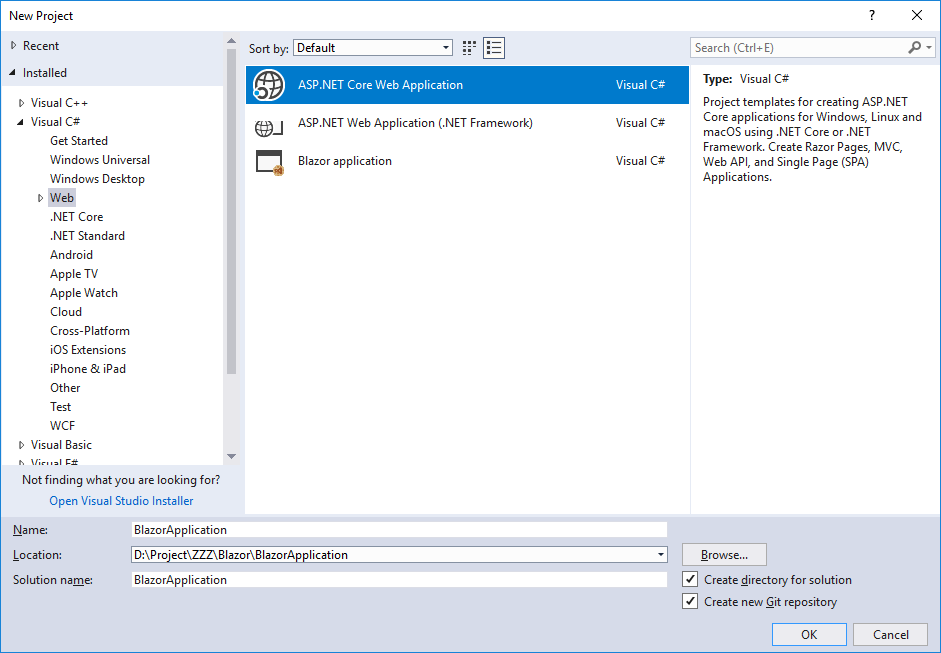The width and height of the screenshot is (941, 653).
Task: Click the category tree scroll down arrow
Action: coord(232,457)
